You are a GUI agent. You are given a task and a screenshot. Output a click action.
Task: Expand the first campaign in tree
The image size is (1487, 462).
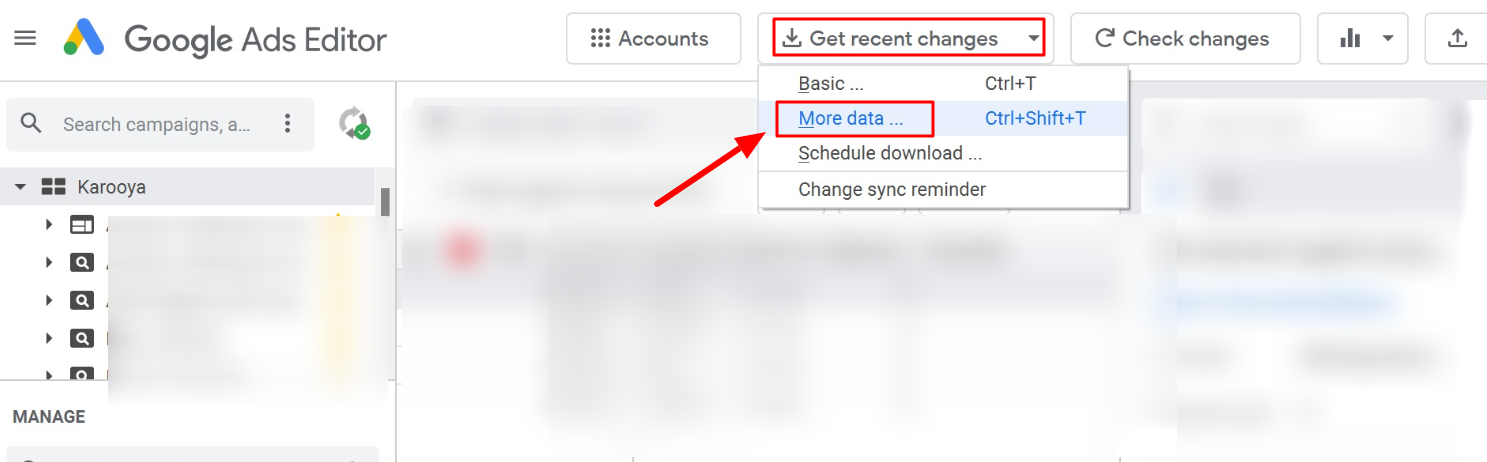(x=49, y=225)
